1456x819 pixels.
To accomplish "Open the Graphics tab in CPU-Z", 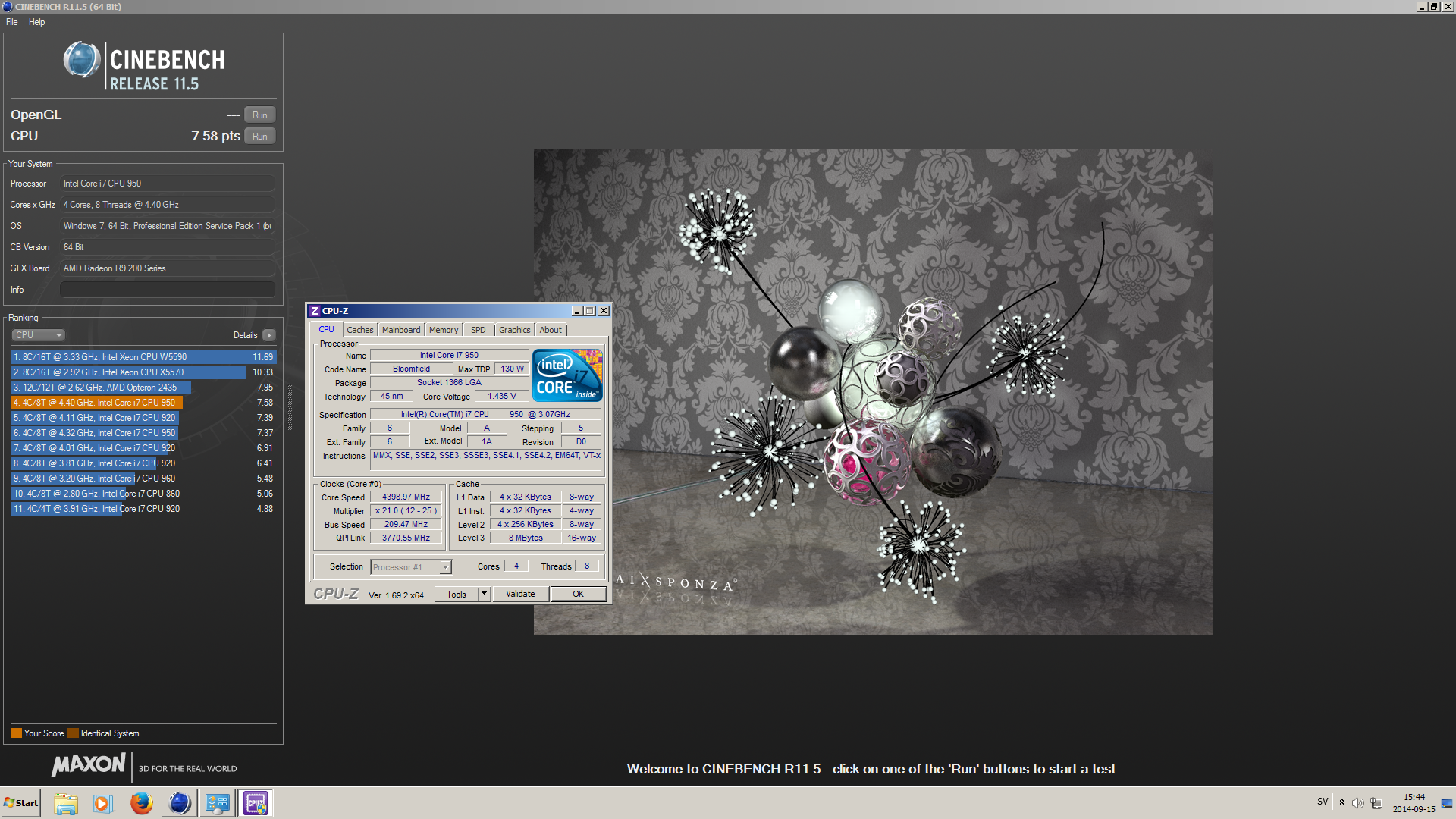I will [x=515, y=330].
